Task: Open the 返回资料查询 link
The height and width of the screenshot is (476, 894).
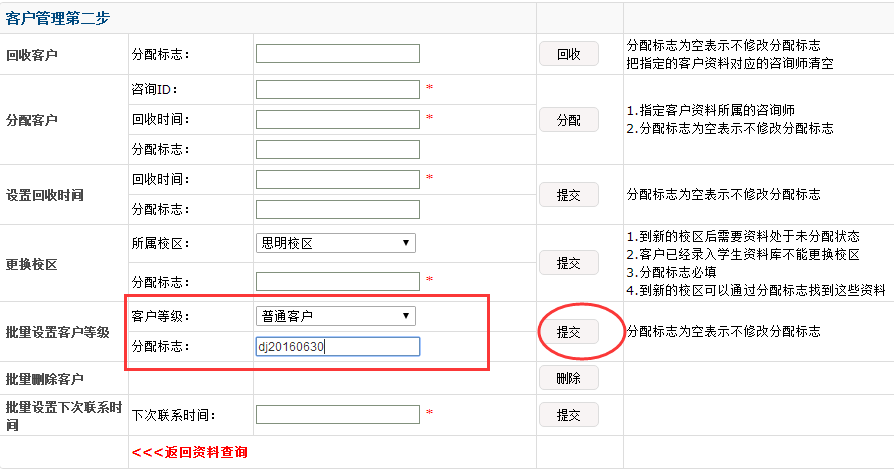Action: [190, 452]
